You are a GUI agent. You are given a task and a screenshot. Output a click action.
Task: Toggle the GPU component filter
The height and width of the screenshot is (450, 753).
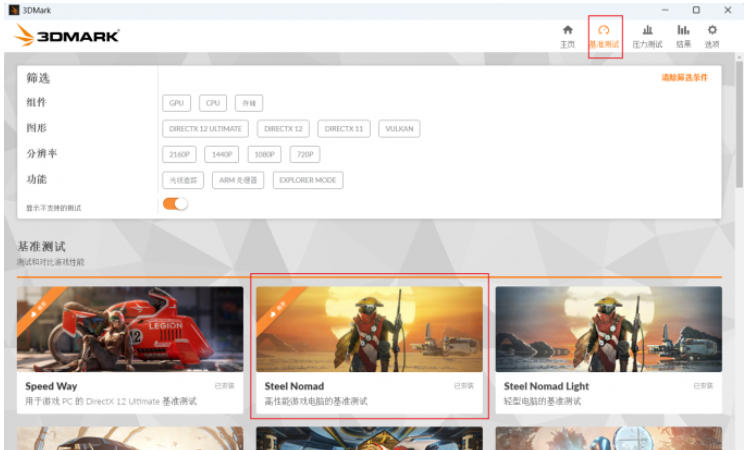coord(176,103)
